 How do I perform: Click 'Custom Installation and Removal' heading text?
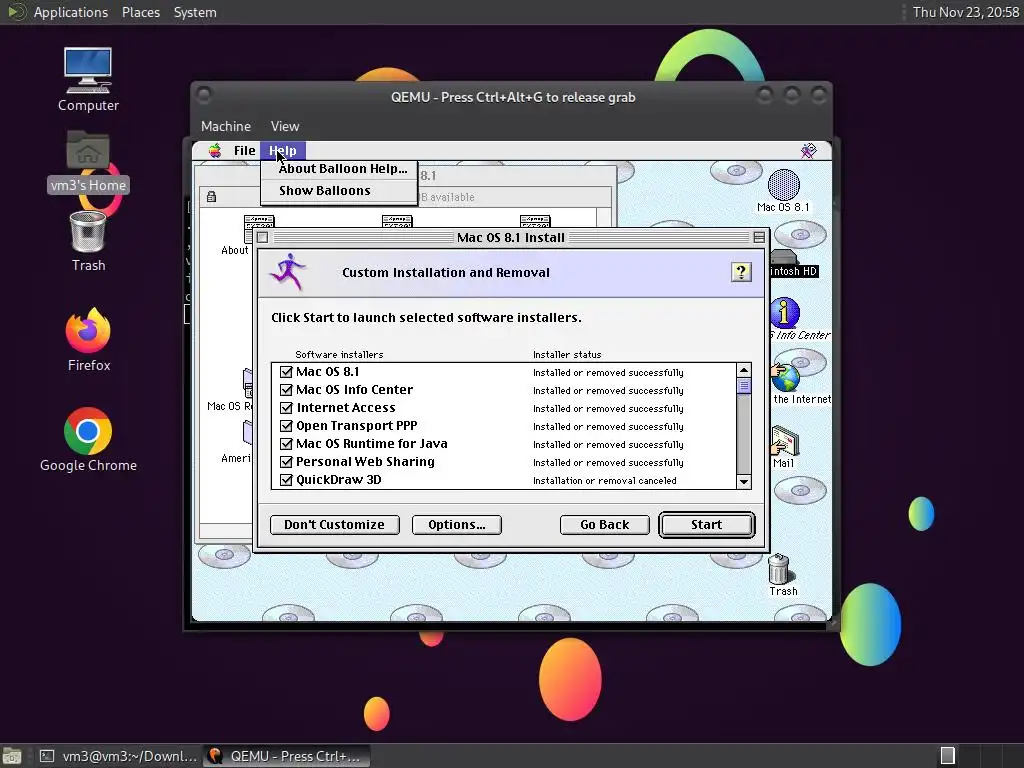(446, 272)
